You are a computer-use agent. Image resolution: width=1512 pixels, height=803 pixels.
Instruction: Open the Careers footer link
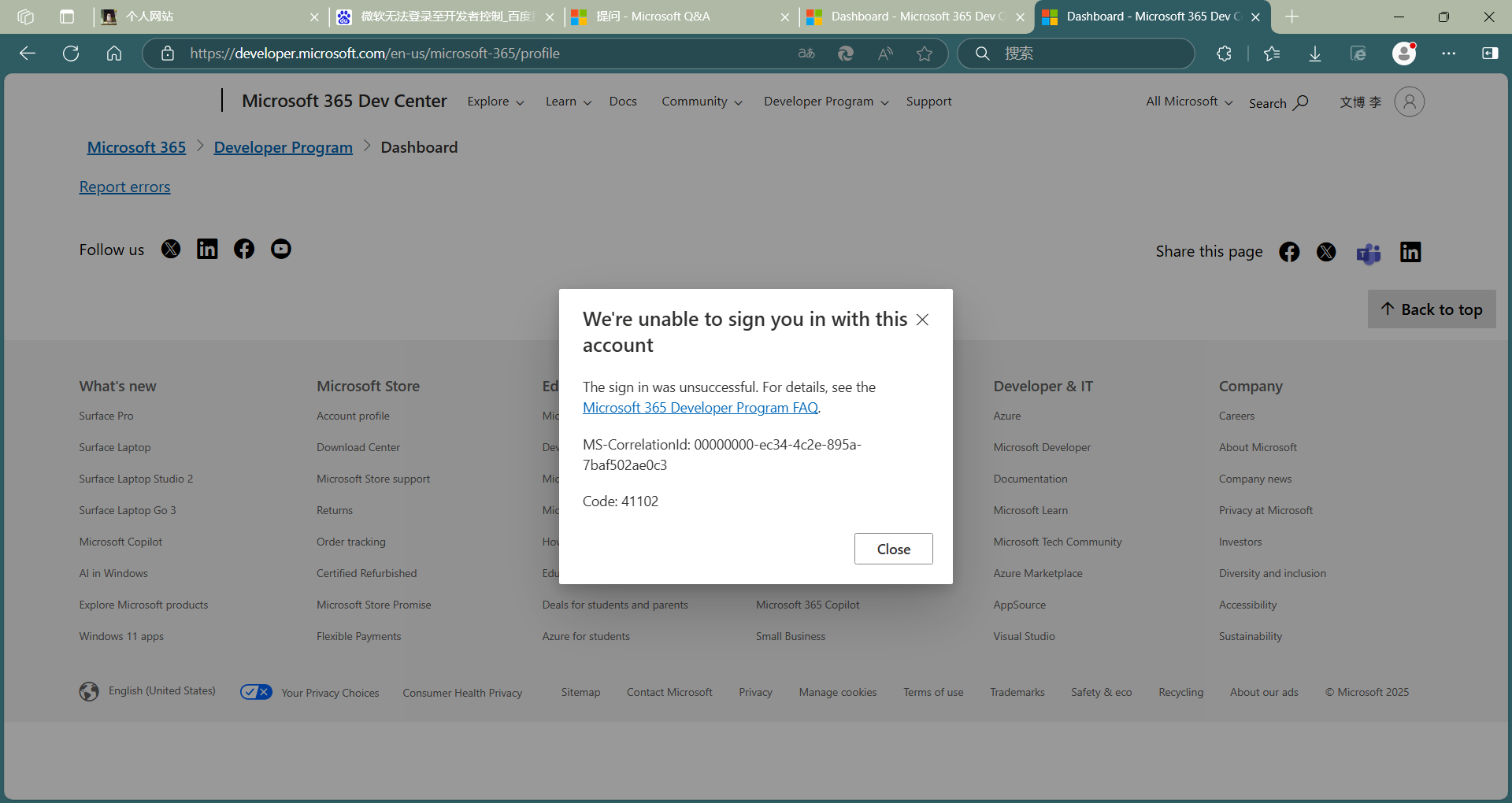(1236, 416)
